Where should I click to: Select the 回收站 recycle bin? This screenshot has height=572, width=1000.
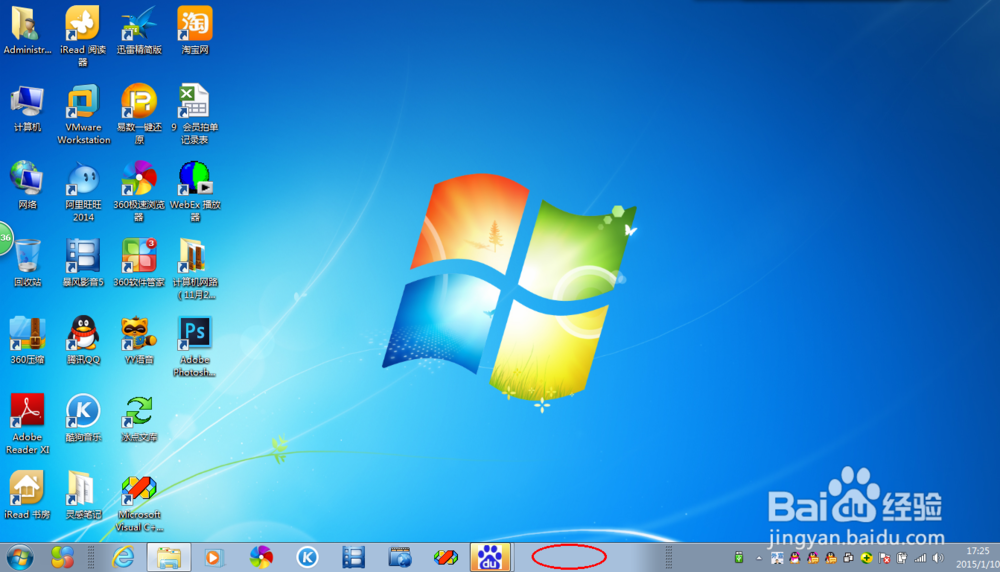tap(27, 263)
